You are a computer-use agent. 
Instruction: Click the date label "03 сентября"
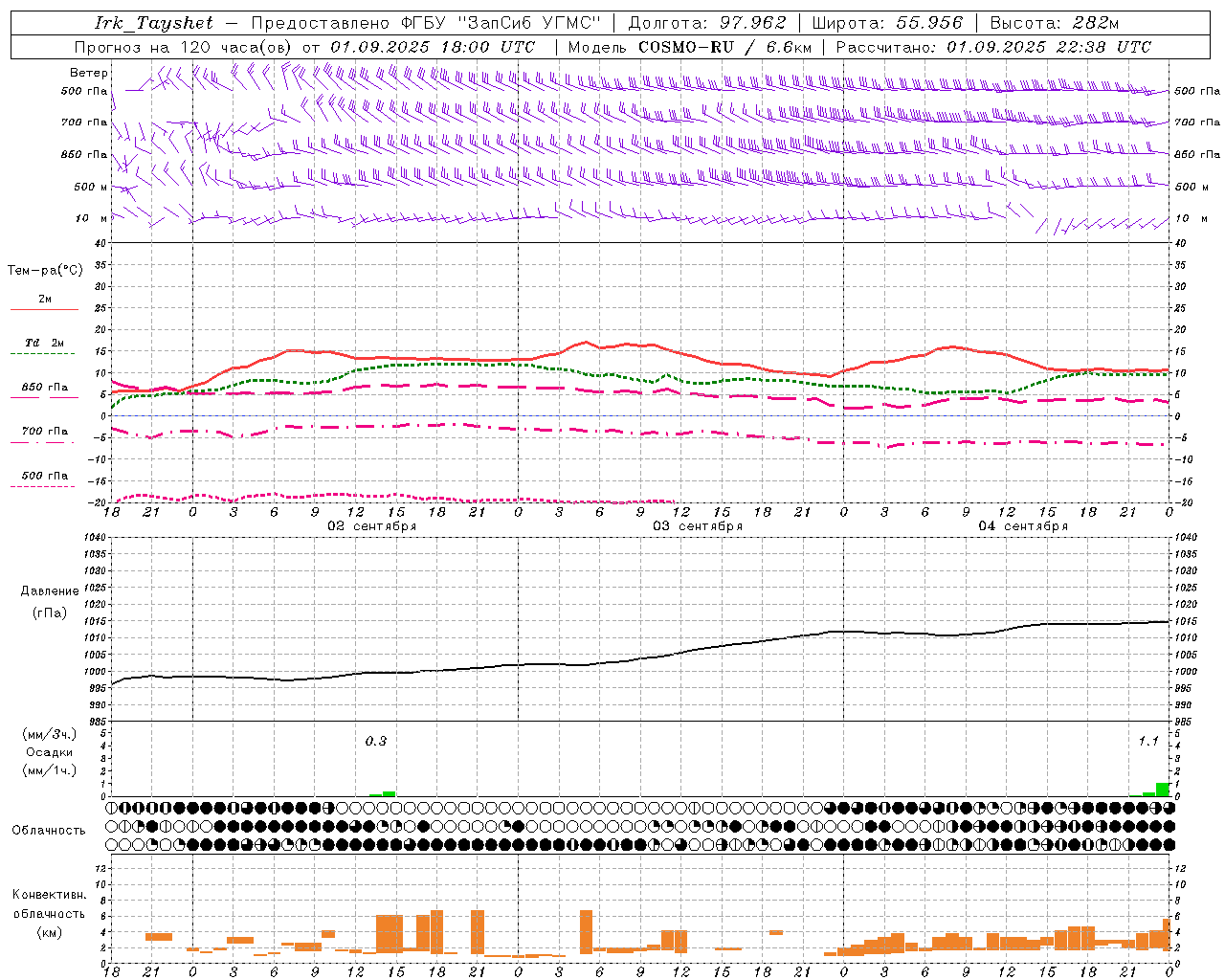(698, 526)
